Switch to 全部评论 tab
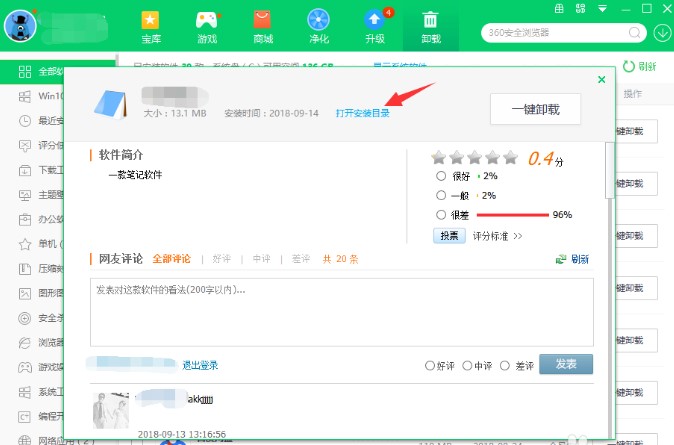Viewport: 674px width, 445px height. click(x=172, y=259)
